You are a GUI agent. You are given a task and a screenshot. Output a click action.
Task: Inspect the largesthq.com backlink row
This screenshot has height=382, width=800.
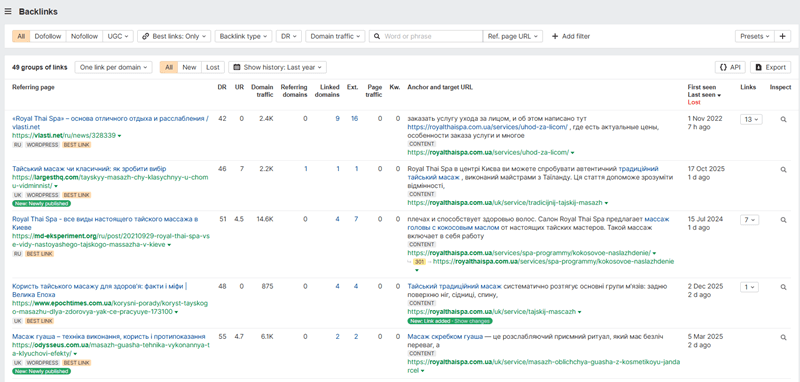click(783, 170)
